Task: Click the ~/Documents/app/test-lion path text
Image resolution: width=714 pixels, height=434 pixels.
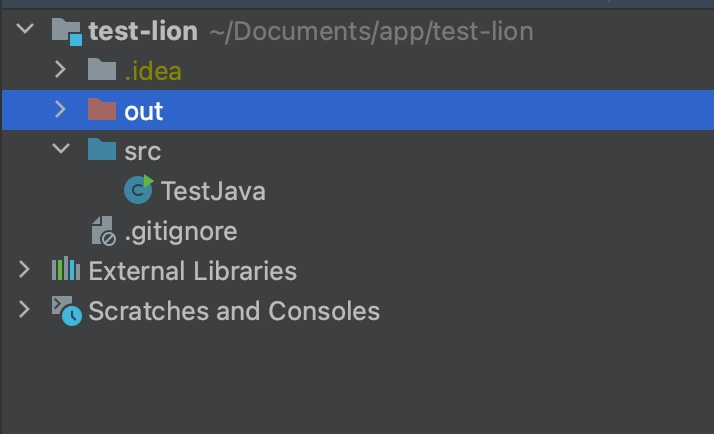Action: tap(371, 32)
